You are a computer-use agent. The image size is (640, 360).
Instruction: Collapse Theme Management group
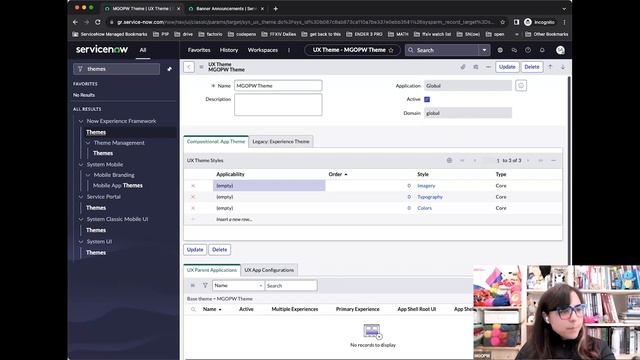click(88, 143)
